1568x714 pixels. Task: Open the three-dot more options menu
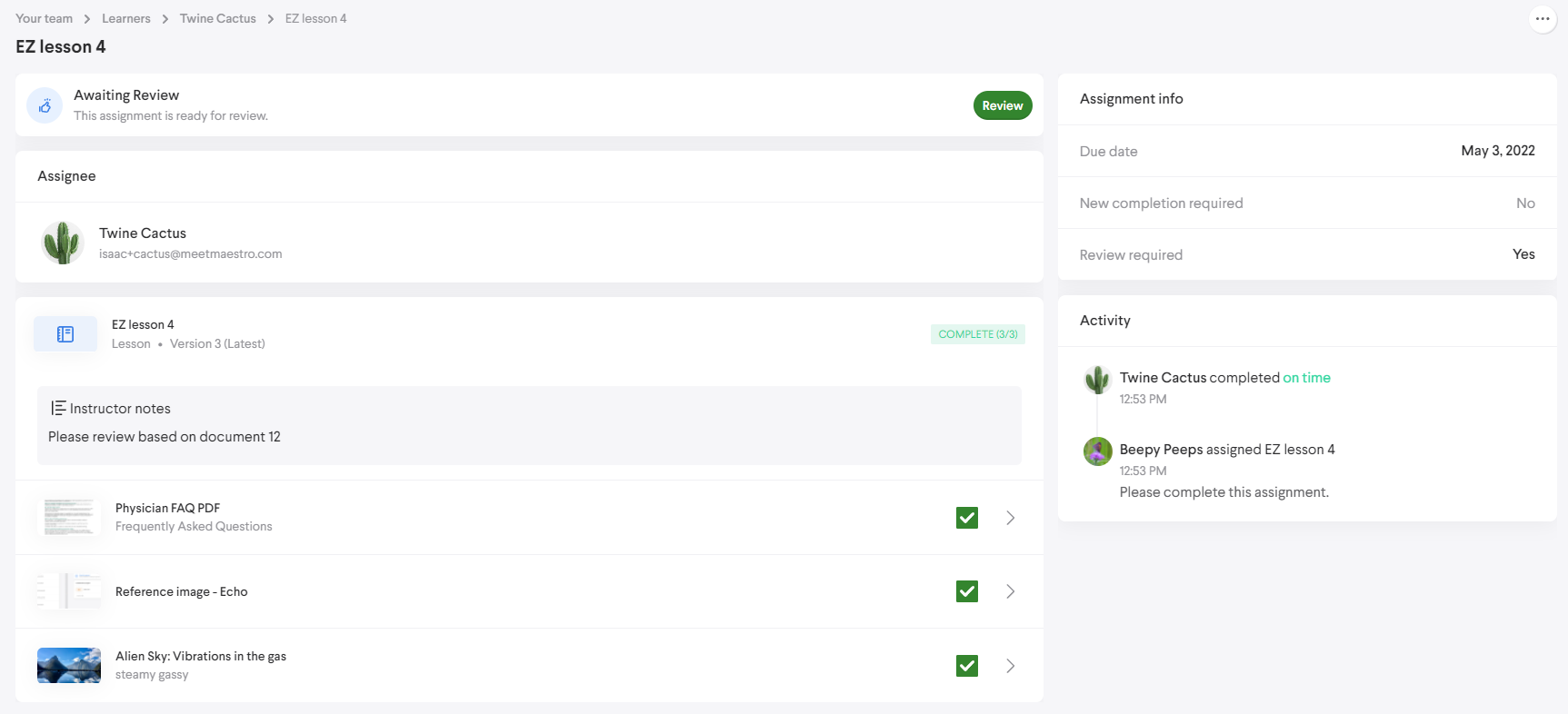coord(1542,19)
